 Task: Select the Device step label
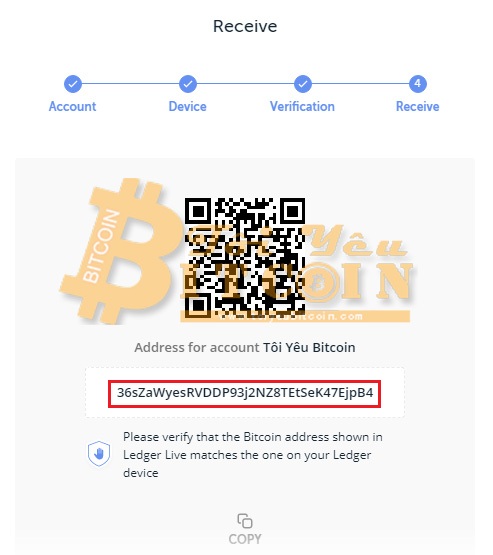pos(188,107)
